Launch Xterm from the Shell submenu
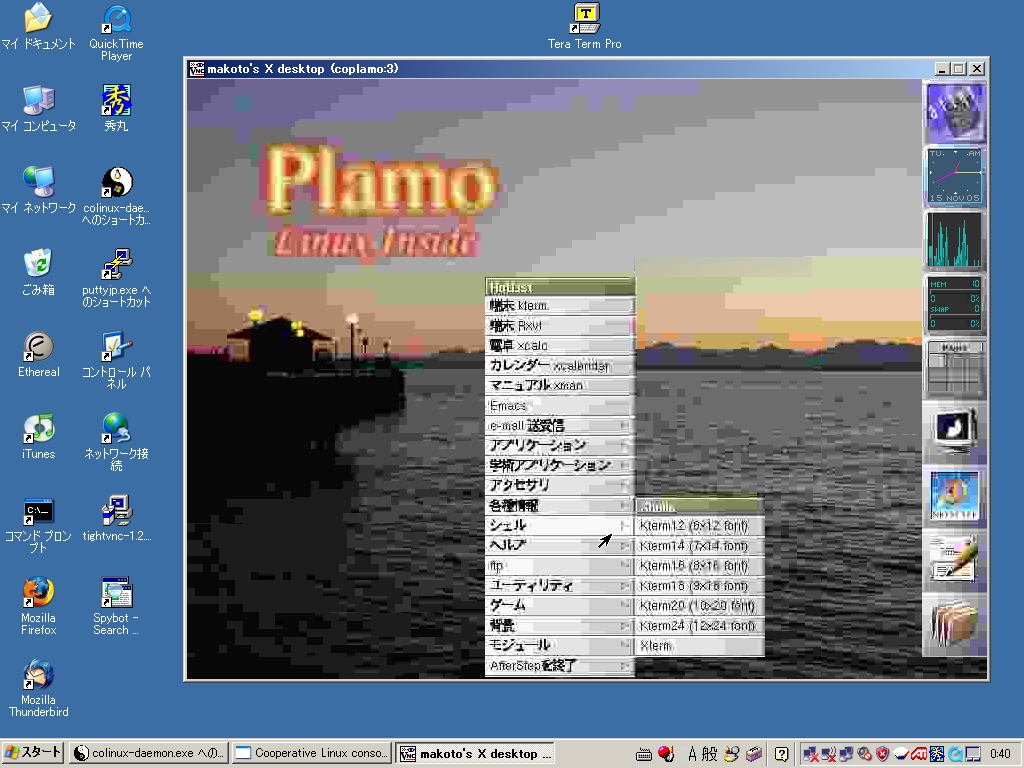Viewport: 1024px width, 768px height. [x=700, y=646]
